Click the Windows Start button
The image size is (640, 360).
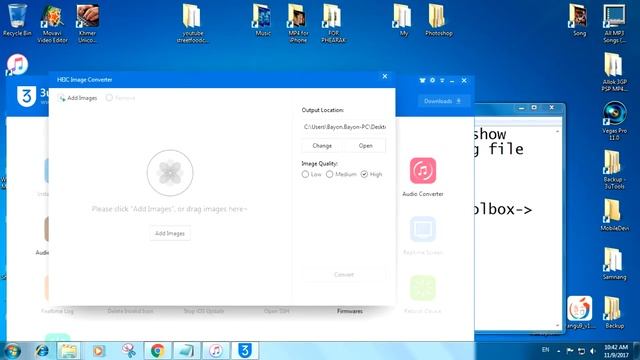(x=12, y=351)
